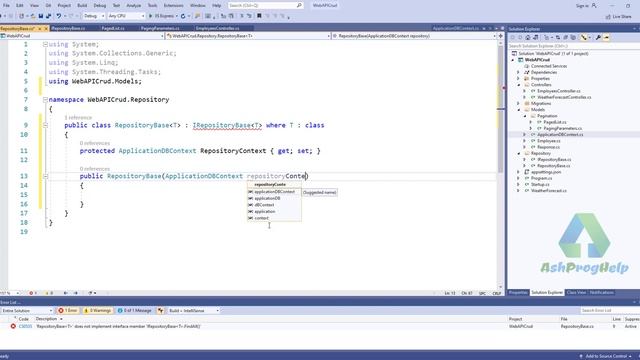This screenshot has height=360, width=640.
Task: Click the bookmark icon in editor toolbar
Action: [259, 16]
